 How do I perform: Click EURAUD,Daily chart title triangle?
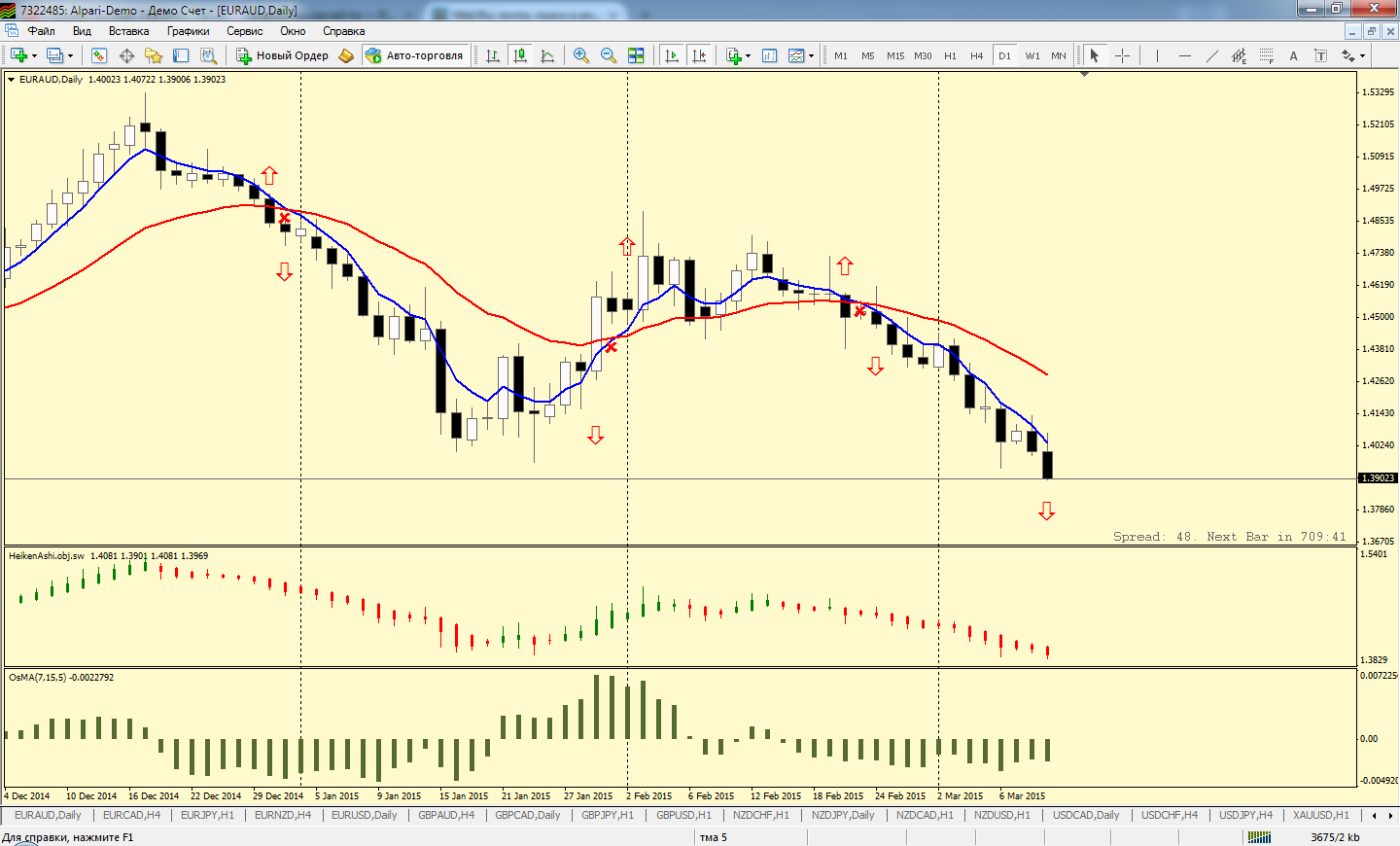(x=12, y=80)
